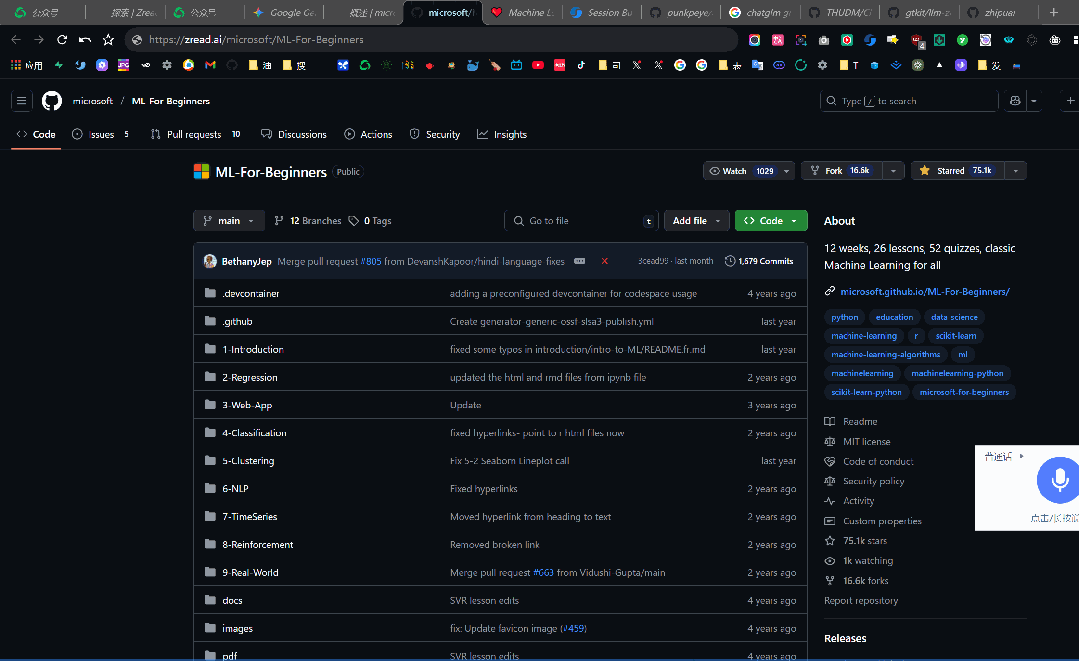Click the failed status X on the latest commit
Viewport: 1079px width, 661px height.
coord(604,261)
